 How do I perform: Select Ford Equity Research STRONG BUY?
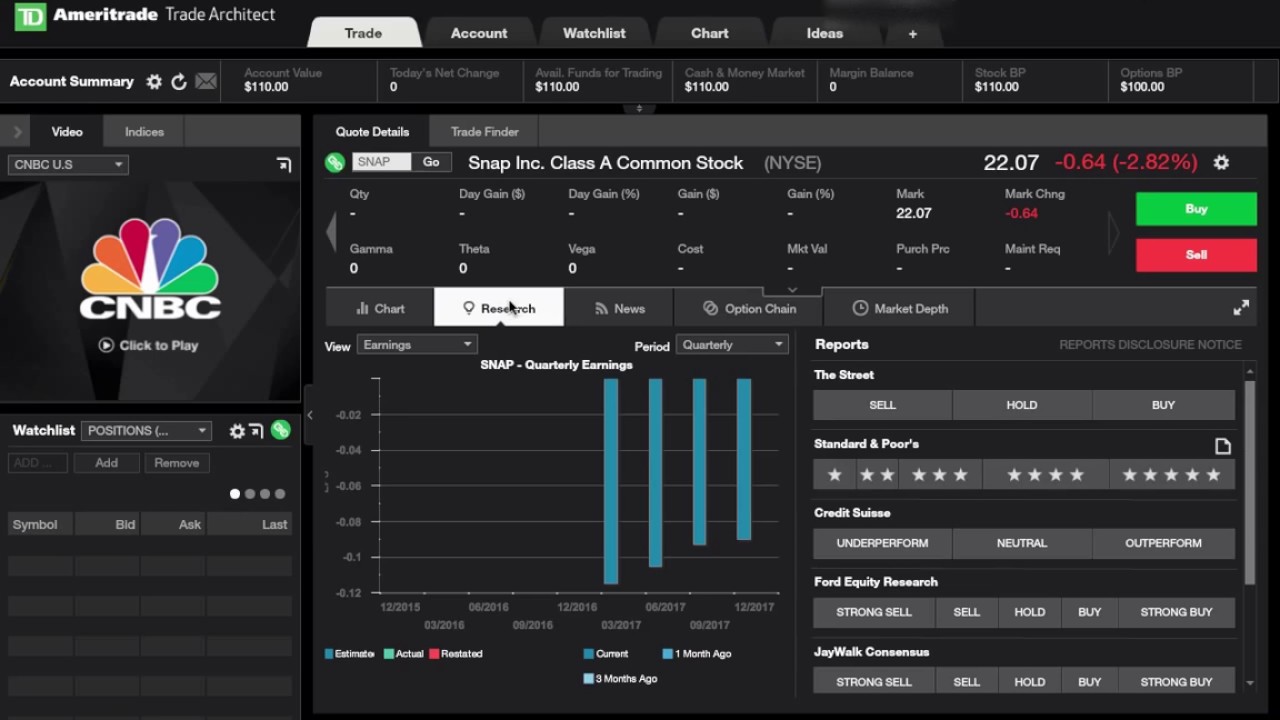(x=1176, y=612)
